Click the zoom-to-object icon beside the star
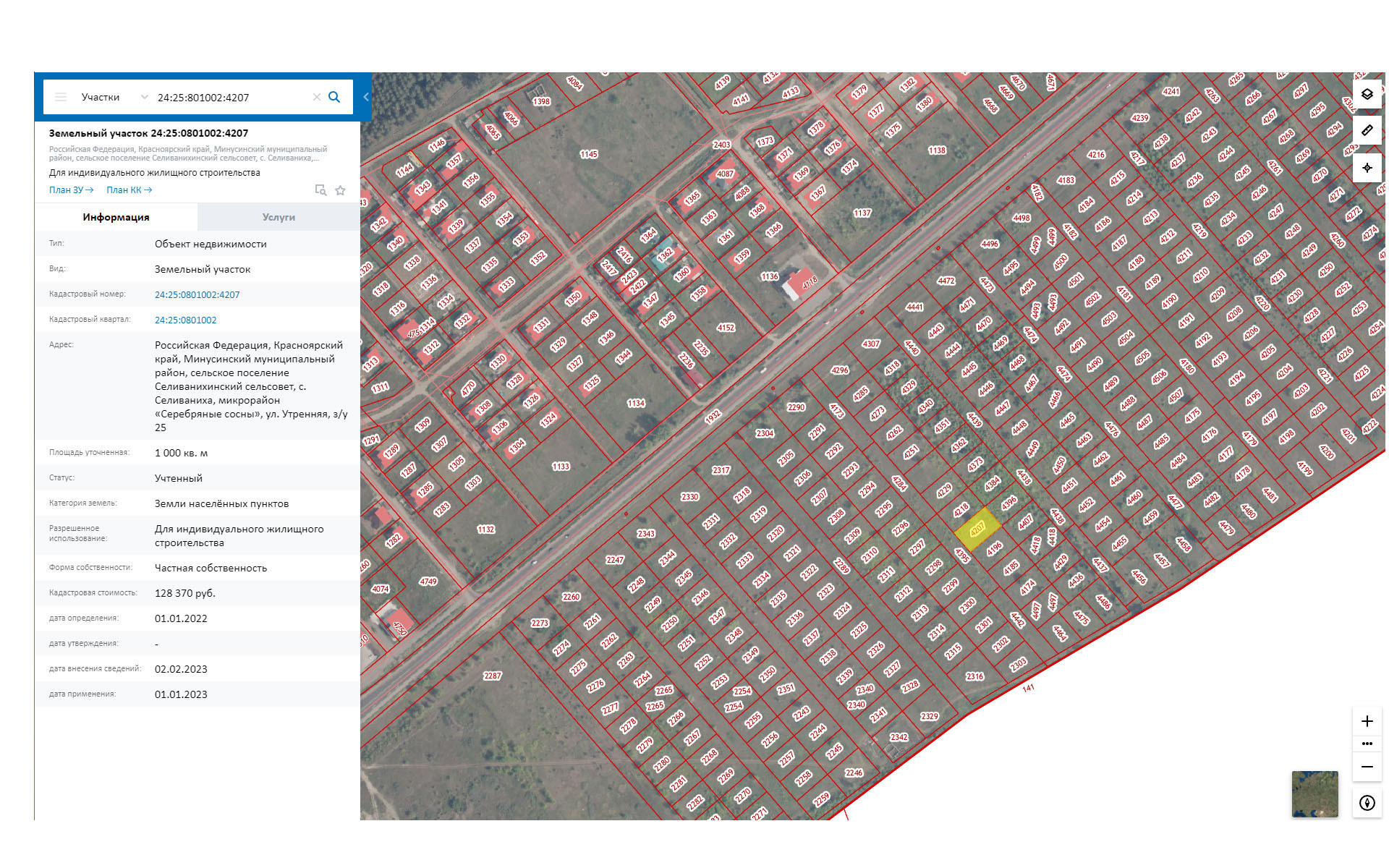Viewport: 1389px width, 868px height. click(320, 190)
